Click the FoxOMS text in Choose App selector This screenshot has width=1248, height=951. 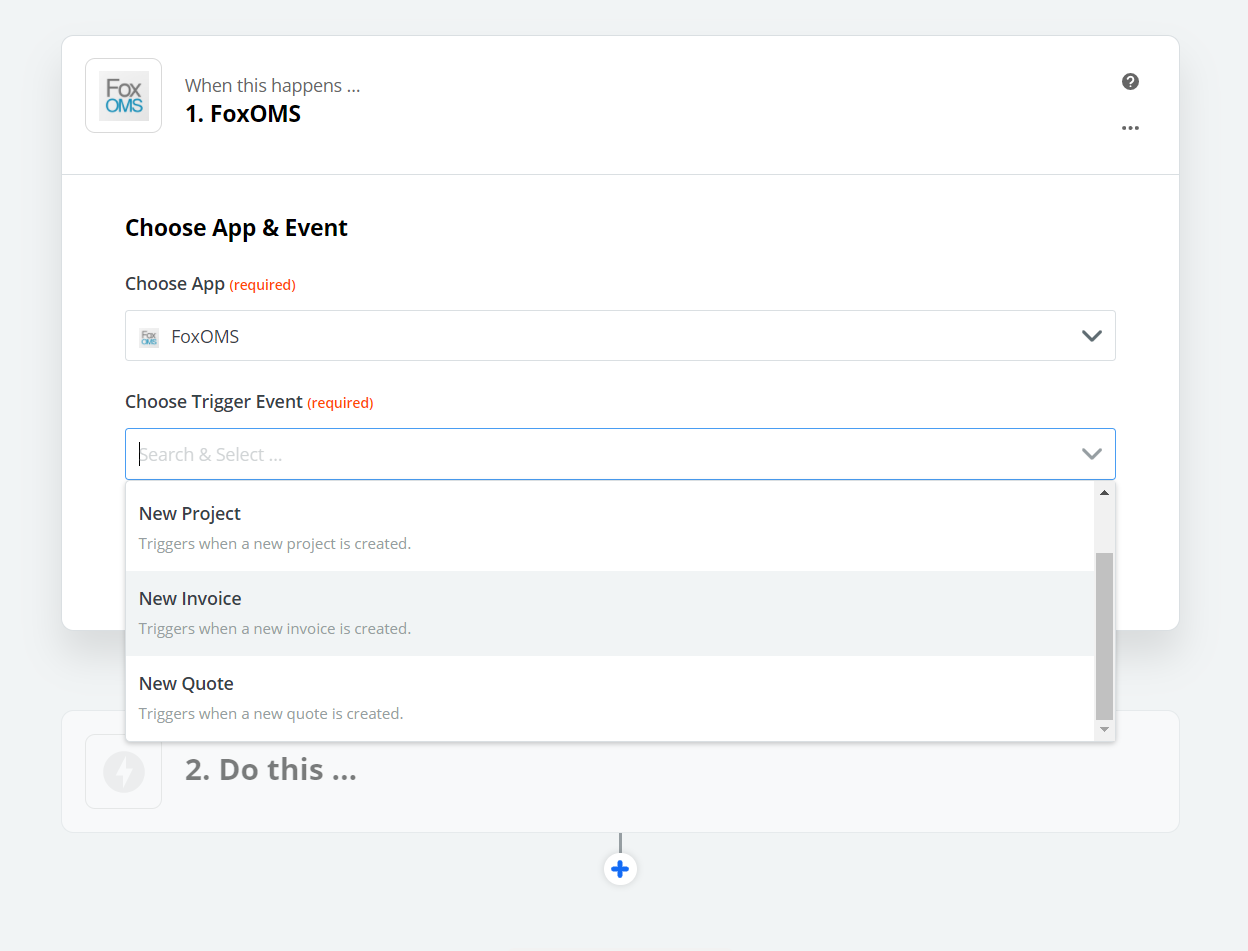(x=205, y=337)
